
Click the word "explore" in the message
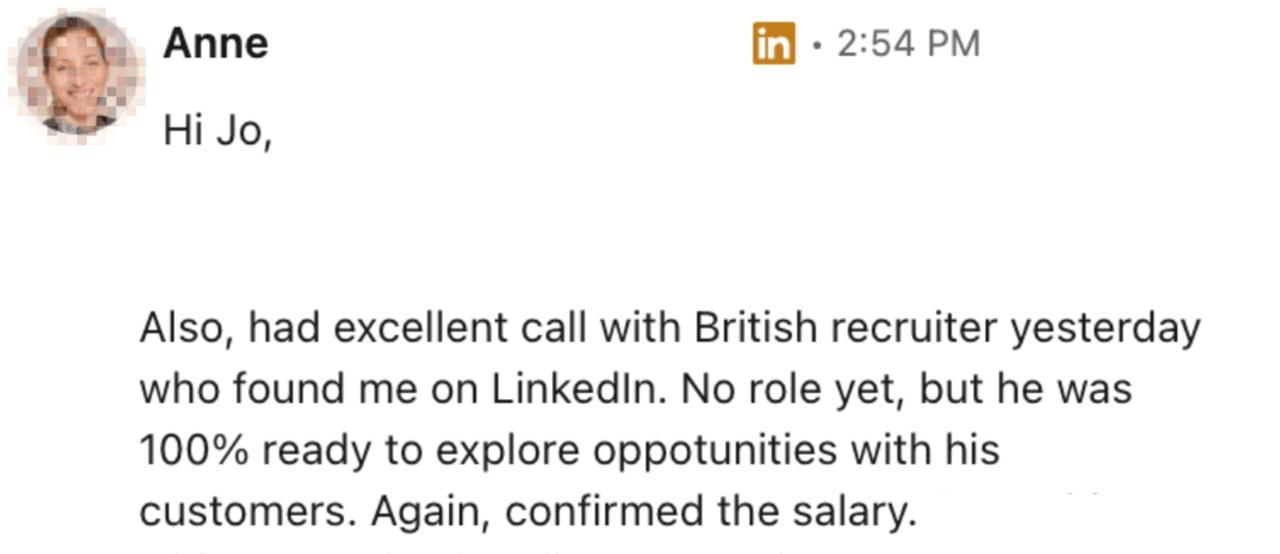(x=508, y=450)
